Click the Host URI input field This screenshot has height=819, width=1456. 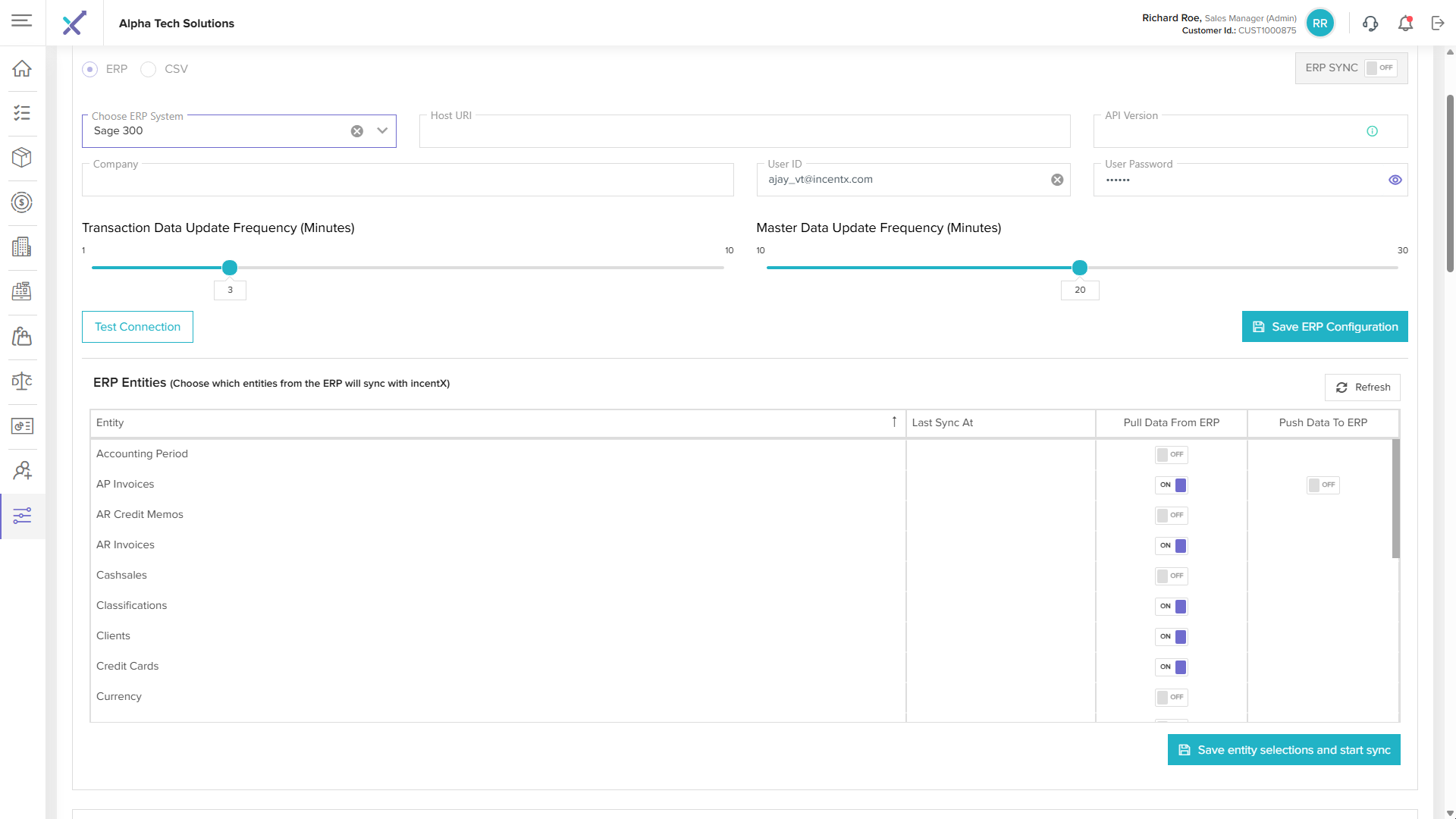744,132
